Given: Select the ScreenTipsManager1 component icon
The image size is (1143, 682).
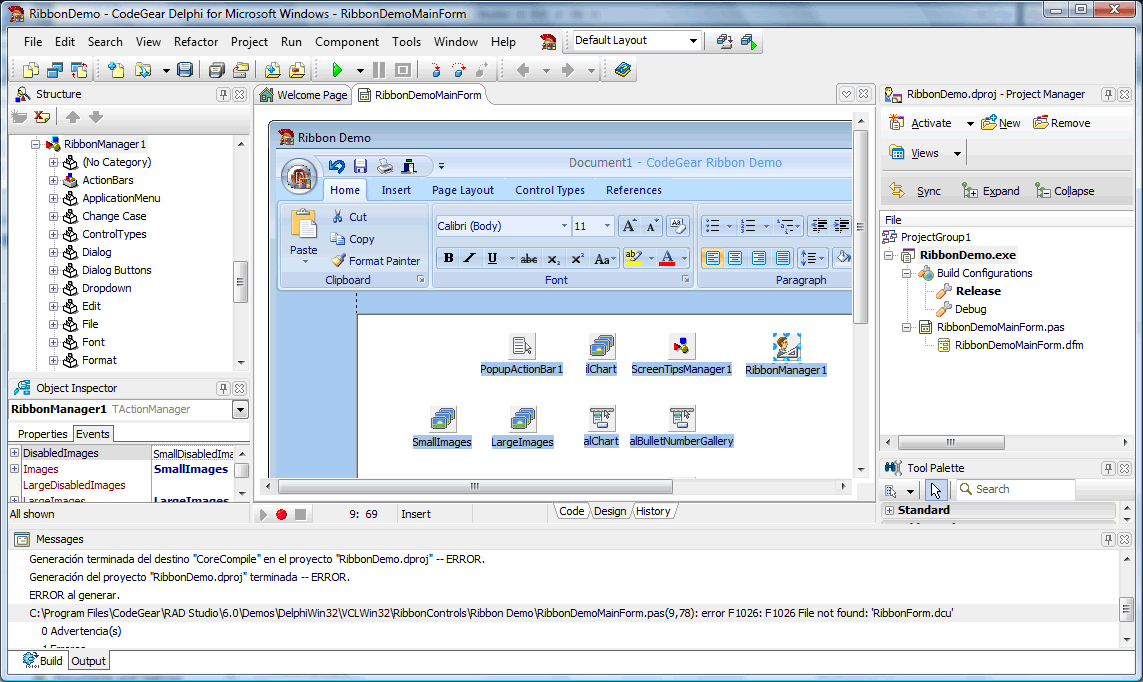Looking at the screenshot, I should pos(681,346).
